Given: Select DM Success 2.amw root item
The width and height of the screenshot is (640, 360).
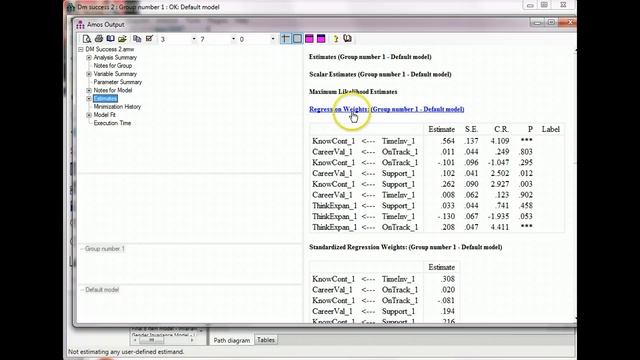Looking at the screenshot, I should click(x=109, y=49).
